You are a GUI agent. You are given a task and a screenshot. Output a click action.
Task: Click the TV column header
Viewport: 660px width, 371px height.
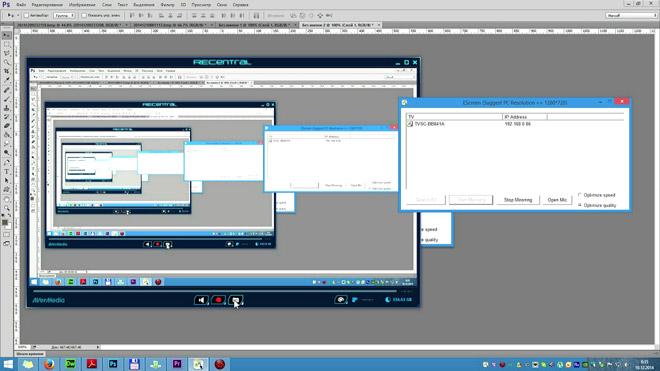(x=454, y=117)
